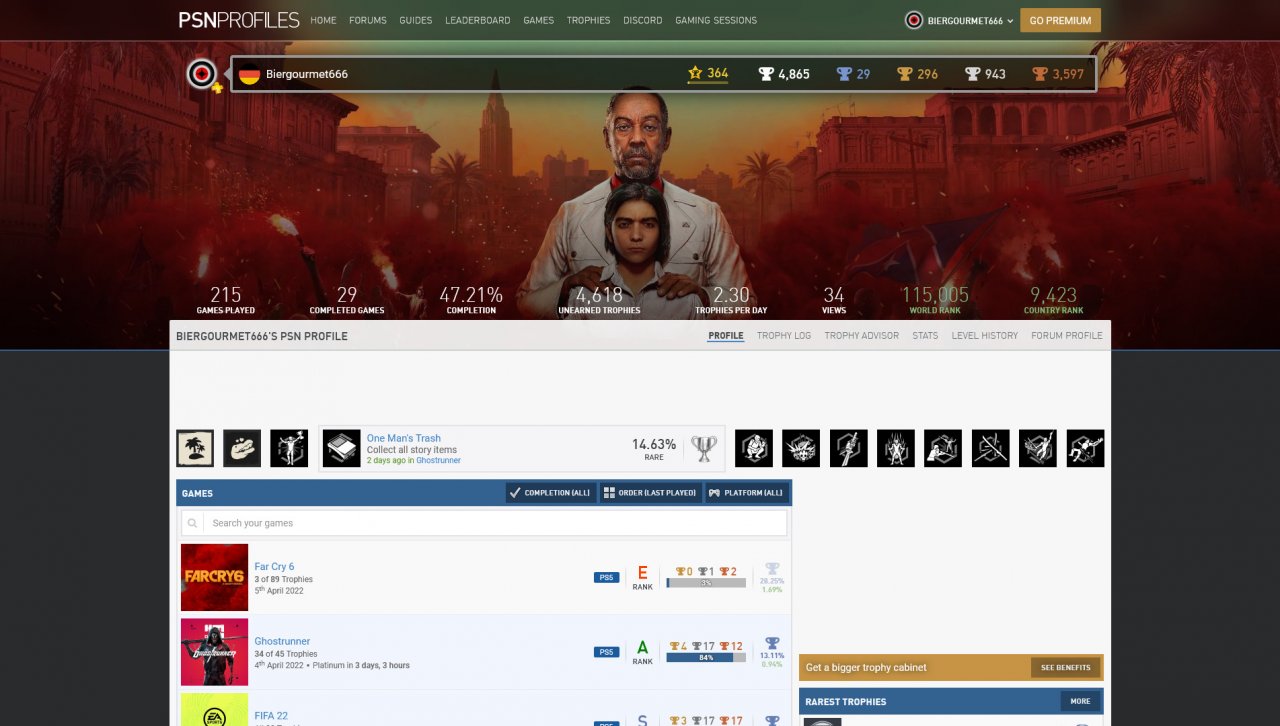Click the 115,005 World Rank stat
The height and width of the screenshot is (726, 1280).
[936, 299]
